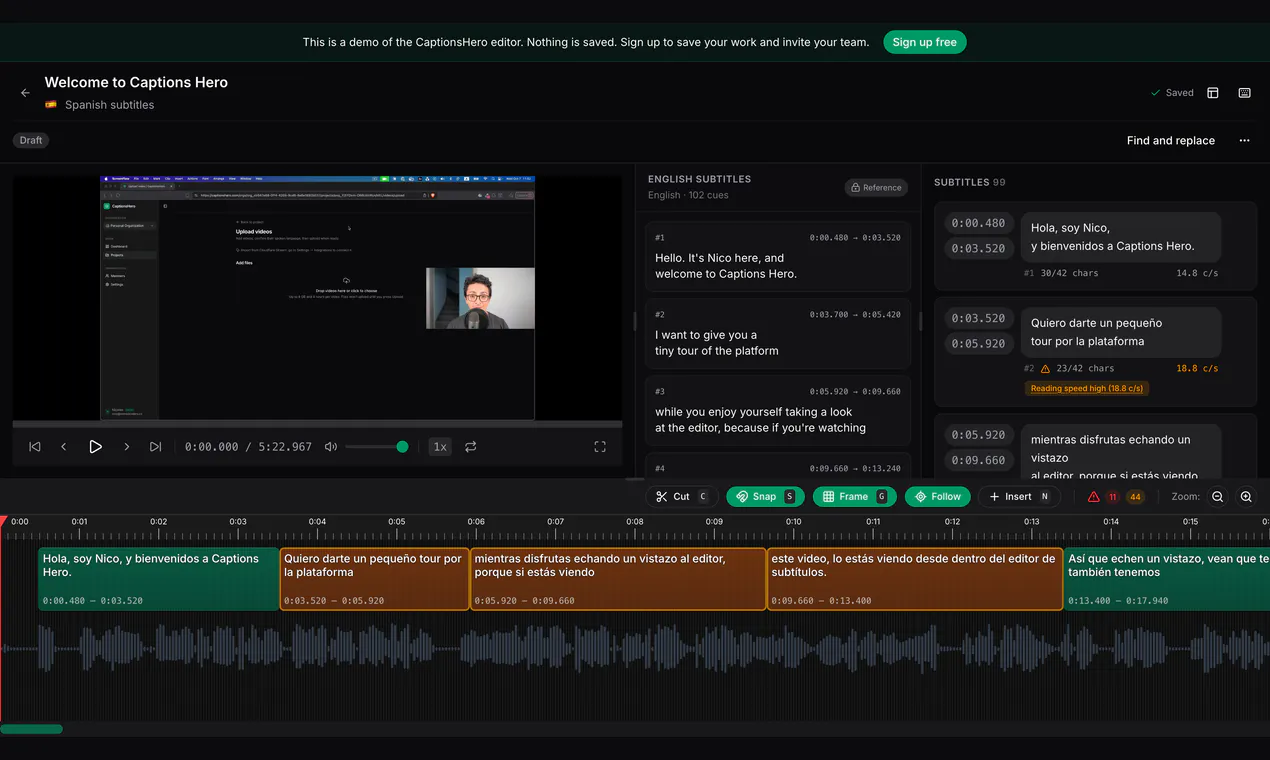Select the Cut tool

pos(682,497)
